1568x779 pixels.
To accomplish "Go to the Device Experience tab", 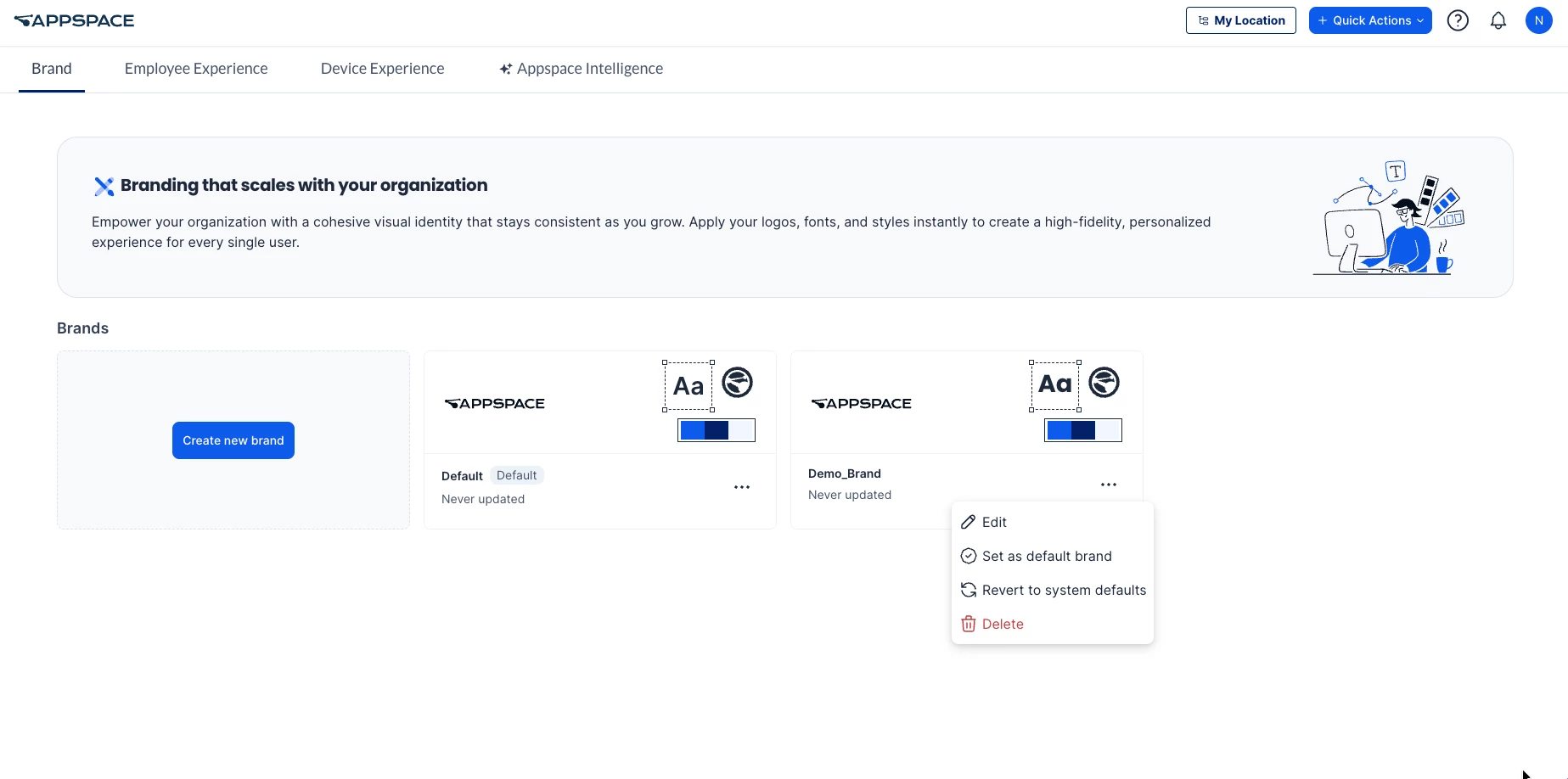I will coord(383,69).
